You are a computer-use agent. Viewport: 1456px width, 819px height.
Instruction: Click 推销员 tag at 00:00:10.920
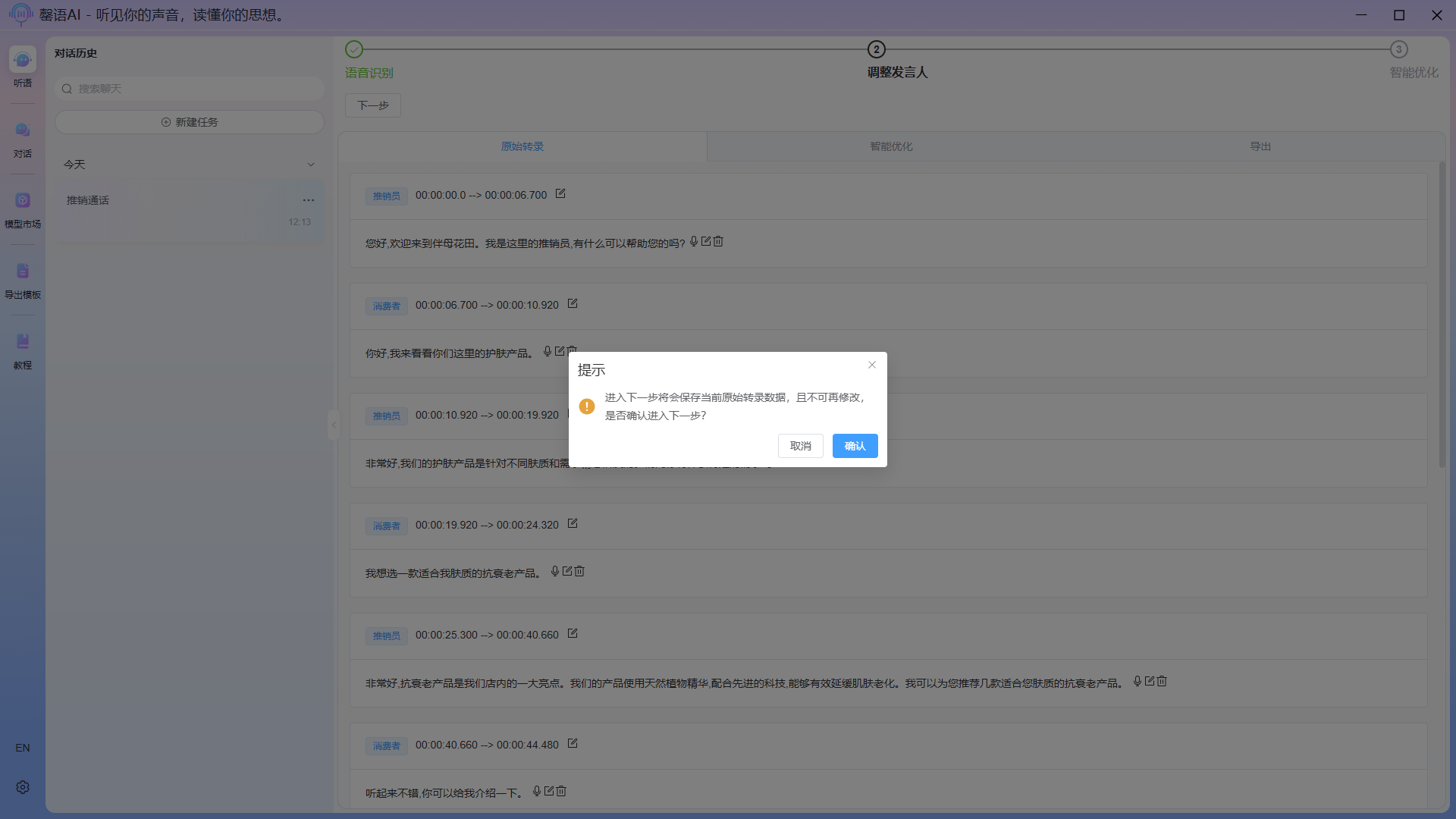[387, 416]
